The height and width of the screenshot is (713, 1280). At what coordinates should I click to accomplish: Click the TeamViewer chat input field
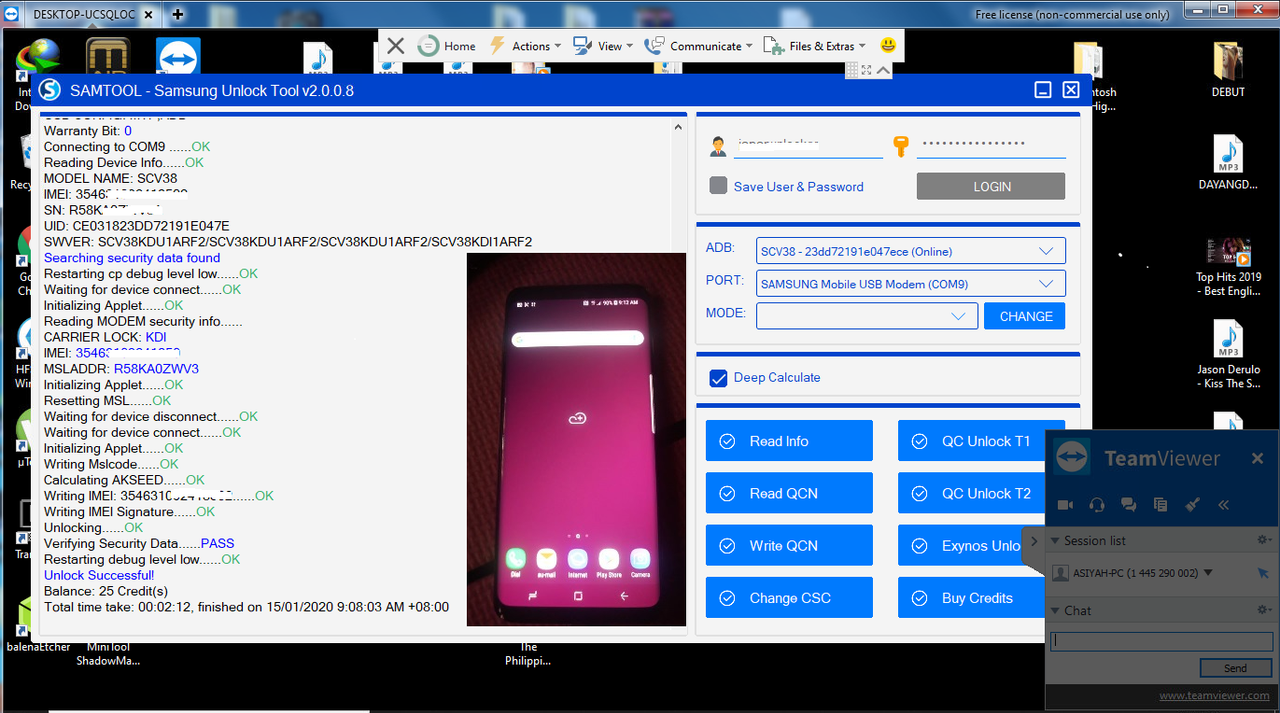click(1161, 642)
